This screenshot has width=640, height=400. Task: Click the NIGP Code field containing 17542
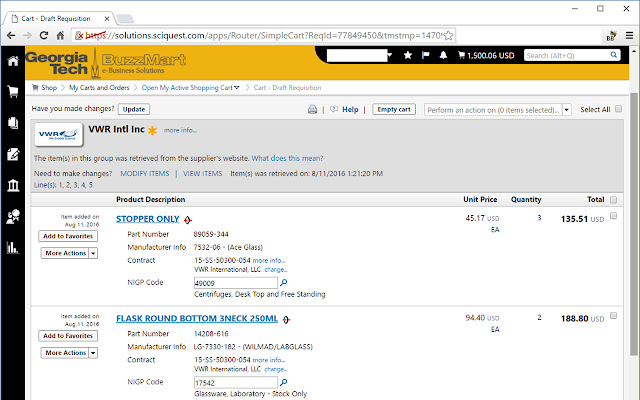236,382
